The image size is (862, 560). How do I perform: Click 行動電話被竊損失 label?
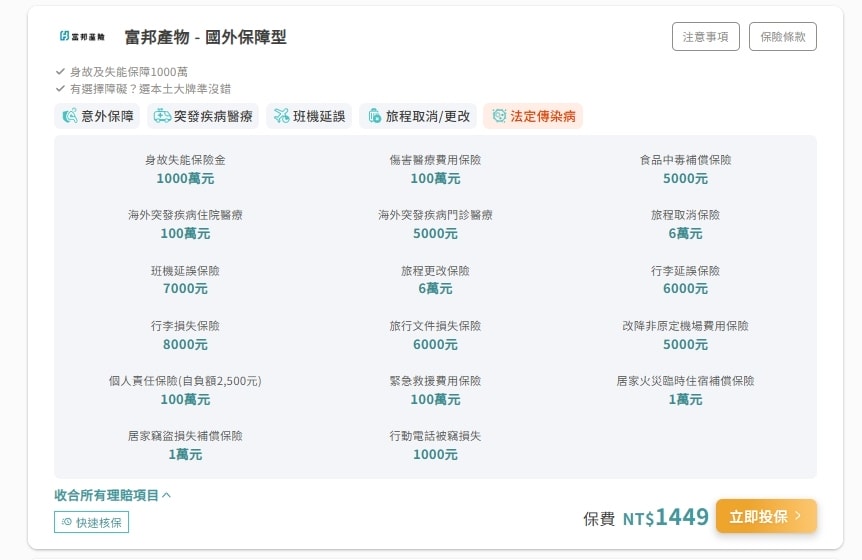pyautogui.click(x=435, y=436)
